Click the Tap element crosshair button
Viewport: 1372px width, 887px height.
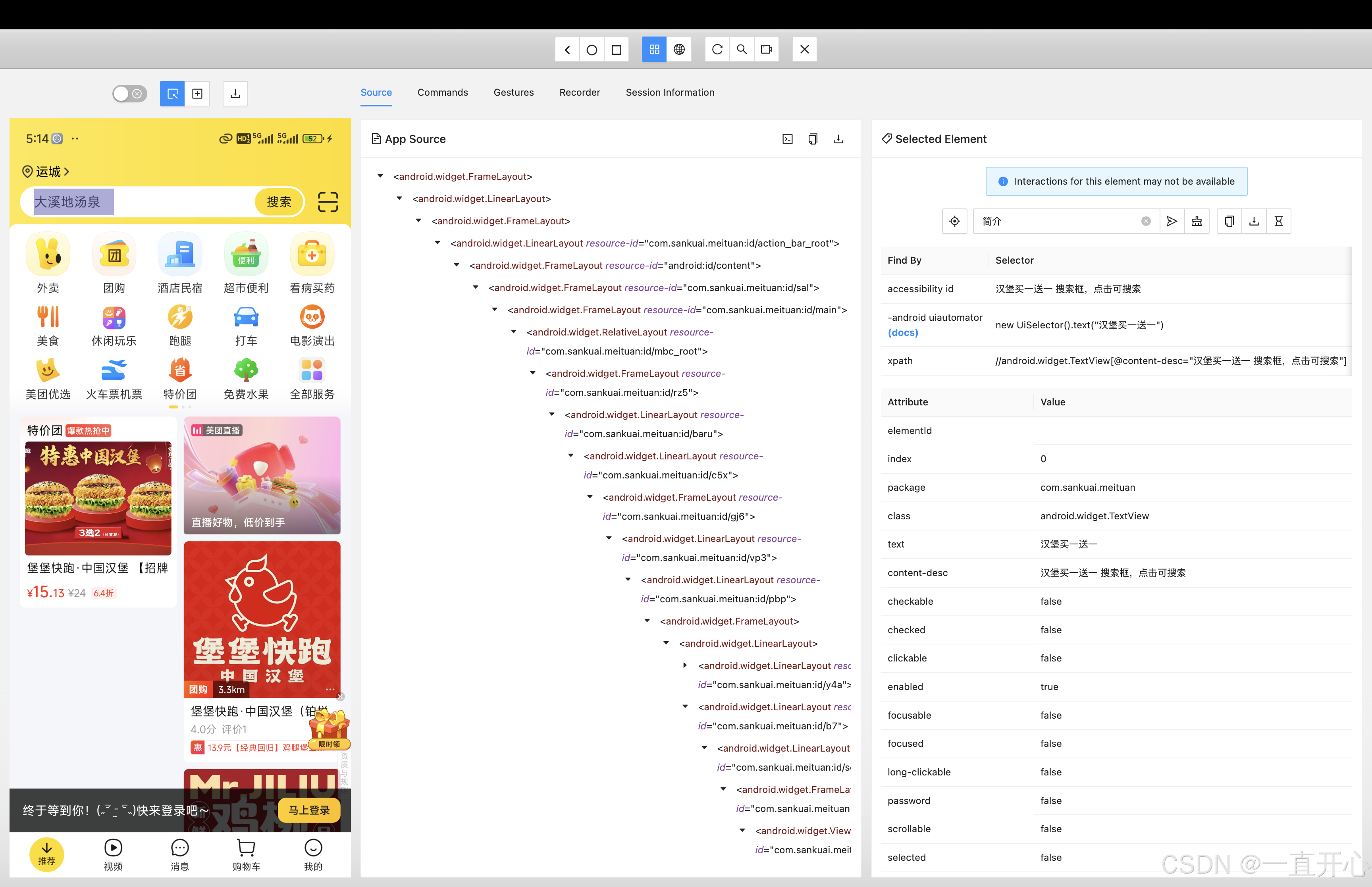tap(955, 221)
